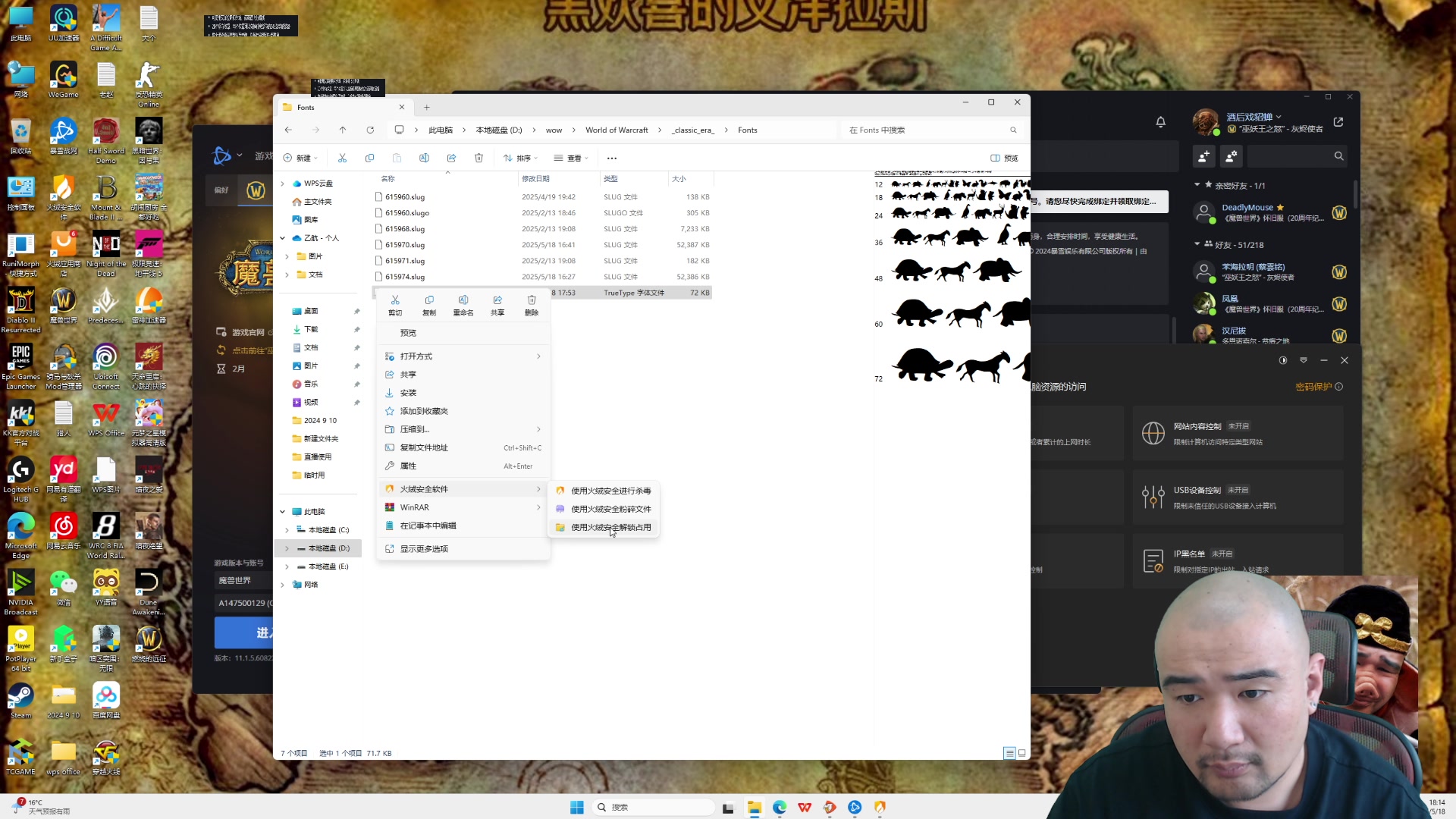Choose Huorong shred file submenu item
1456x819 pixels.
pos(604,509)
